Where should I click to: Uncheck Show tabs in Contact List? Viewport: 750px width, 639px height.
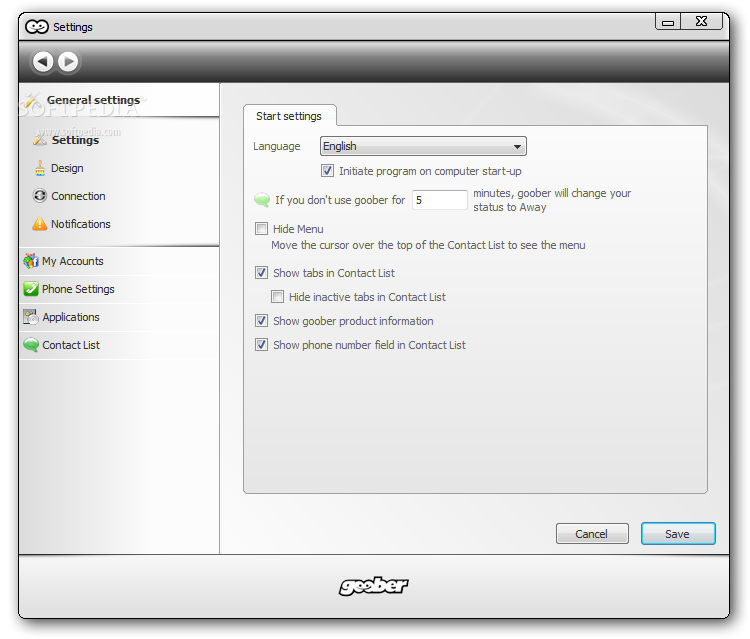[x=262, y=273]
